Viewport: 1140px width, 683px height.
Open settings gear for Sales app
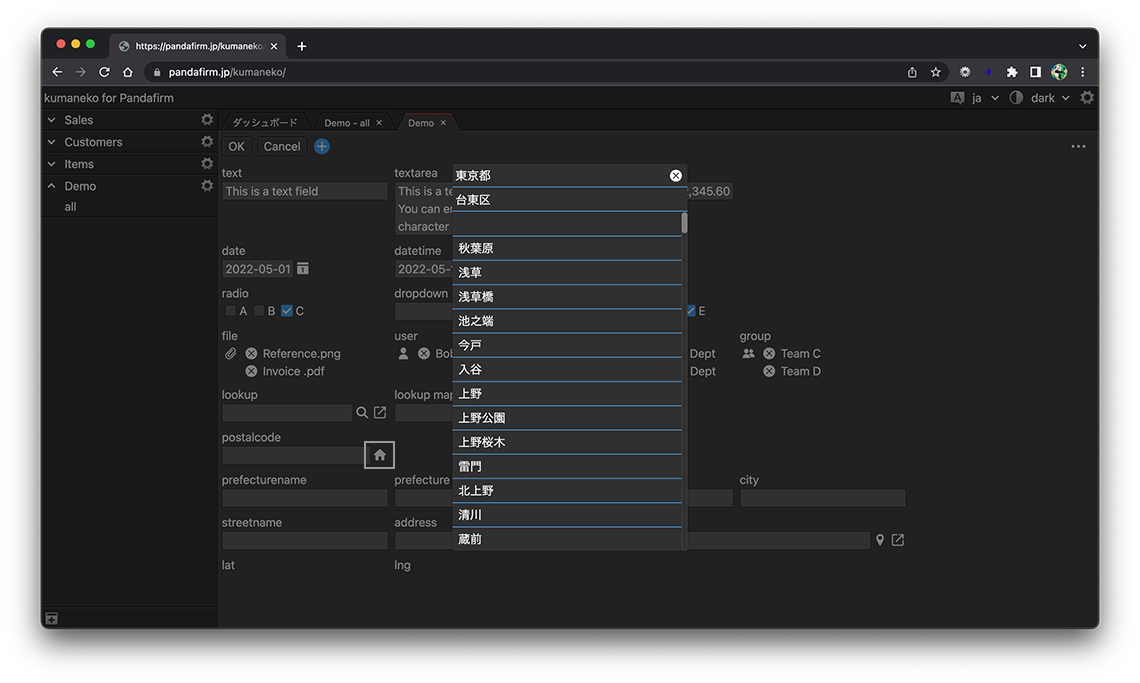(207, 120)
